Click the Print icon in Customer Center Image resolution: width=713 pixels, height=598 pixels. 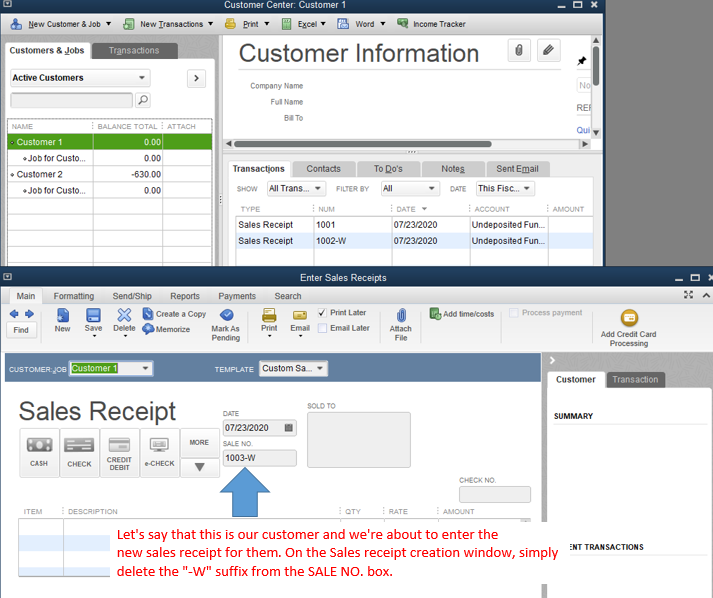[x=231, y=24]
